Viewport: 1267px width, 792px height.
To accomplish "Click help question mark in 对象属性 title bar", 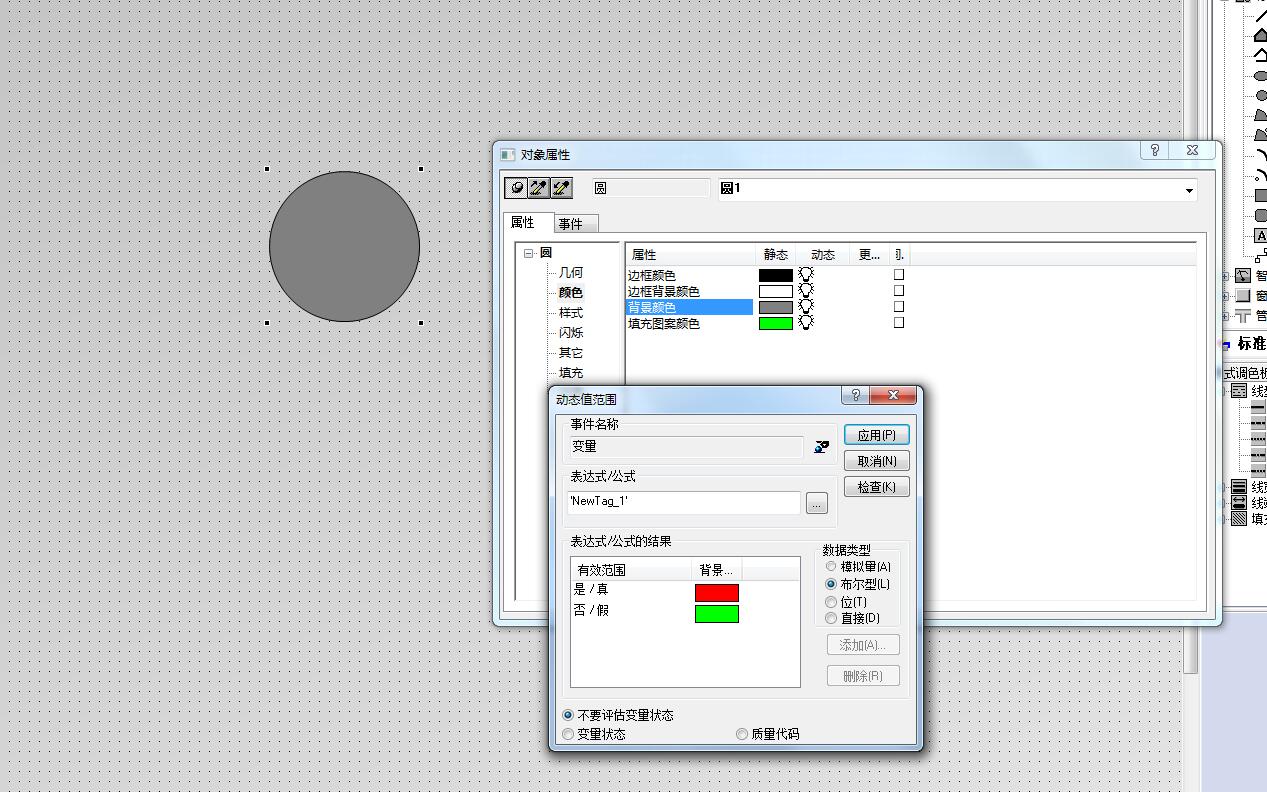I will [1155, 150].
